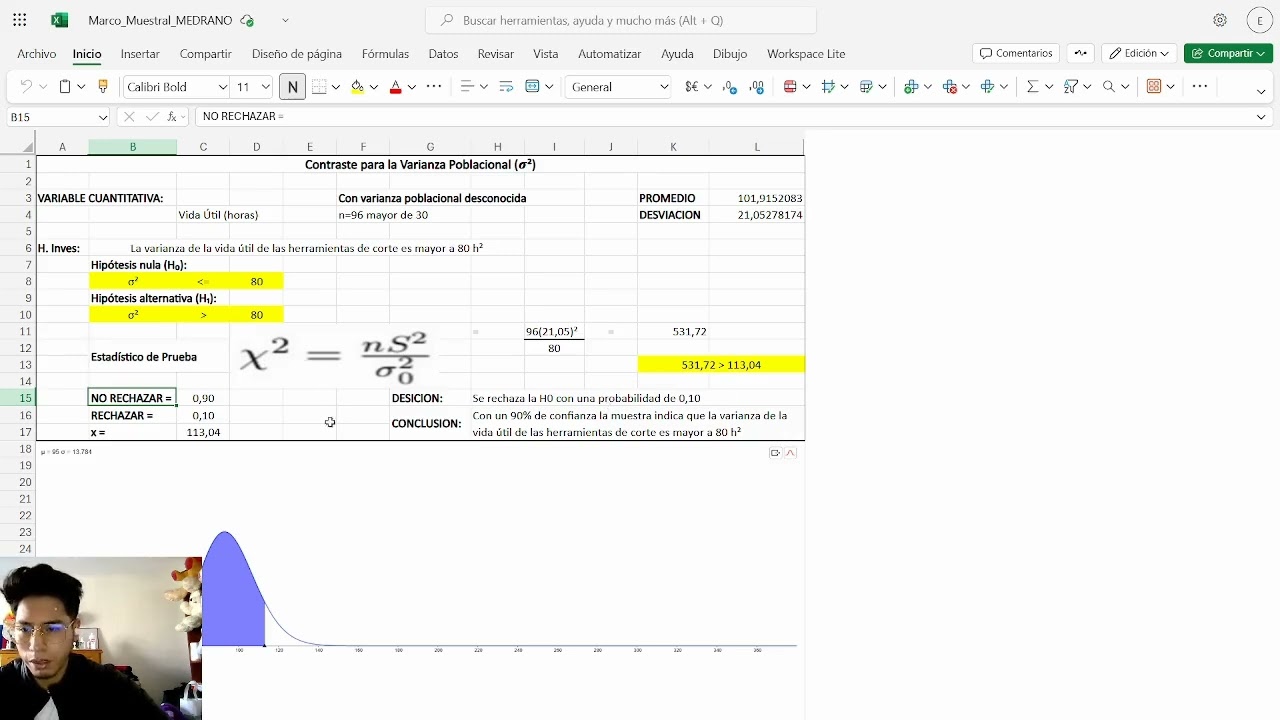Switch to the Vista tab

tap(545, 54)
